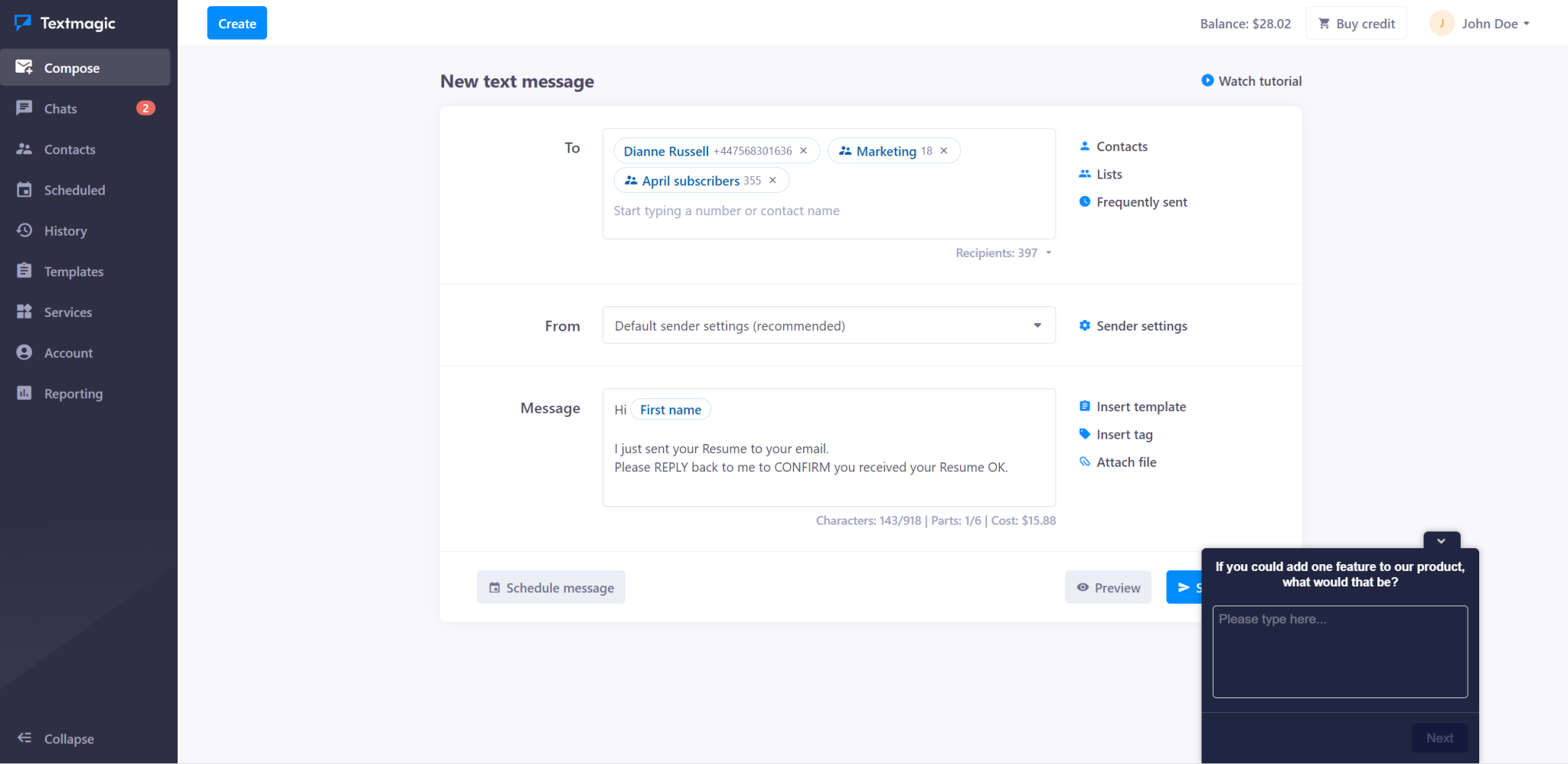1568x764 pixels.
Task: Remove the Marketing list from recipients
Action: pyautogui.click(x=943, y=151)
